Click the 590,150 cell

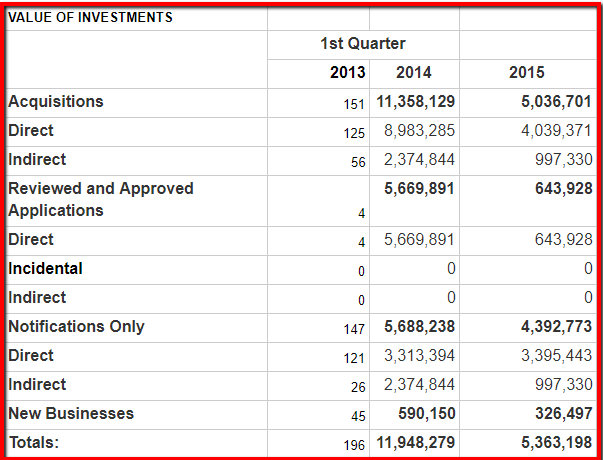(x=428, y=413)
